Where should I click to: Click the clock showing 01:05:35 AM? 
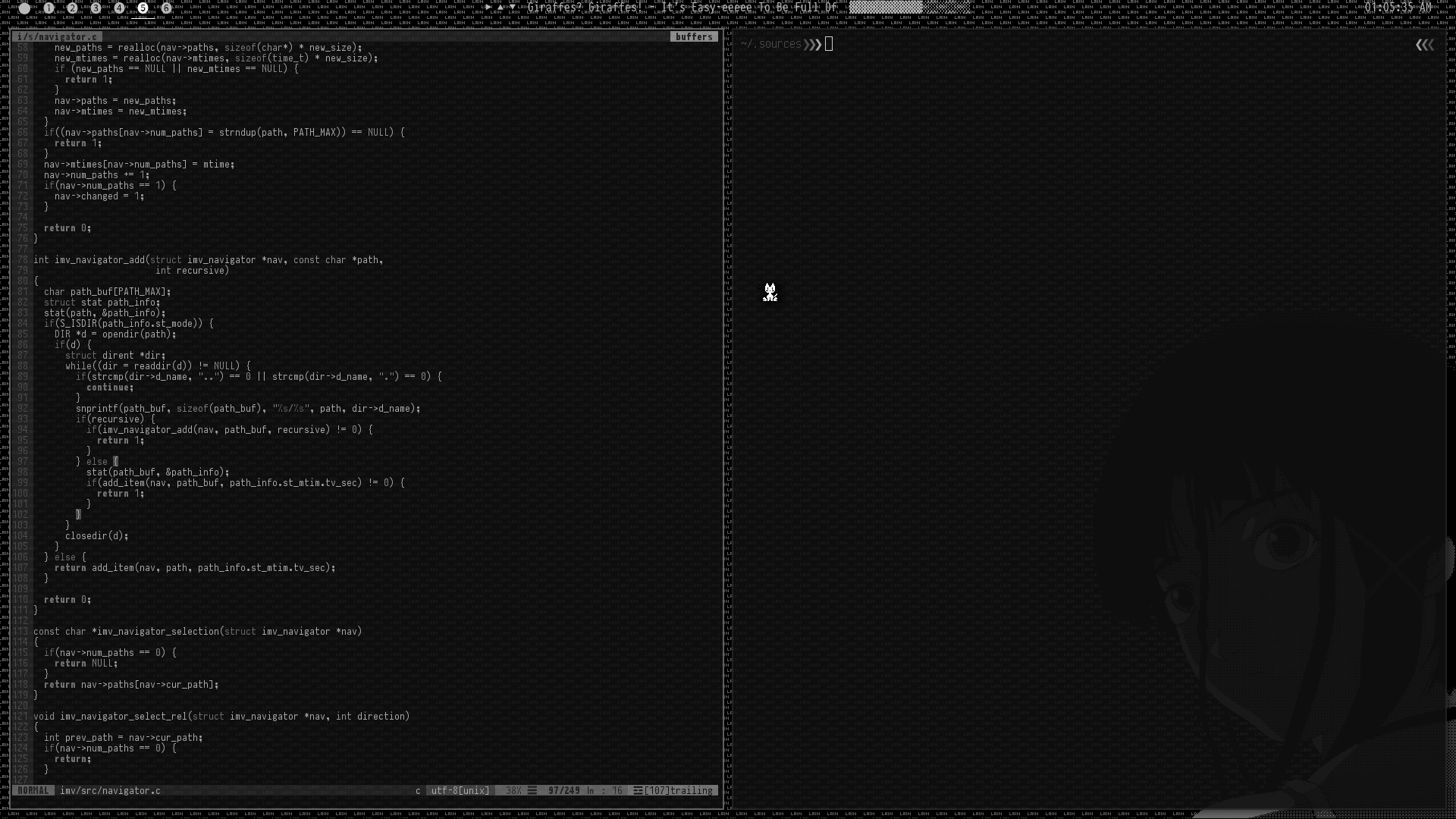1398,8
